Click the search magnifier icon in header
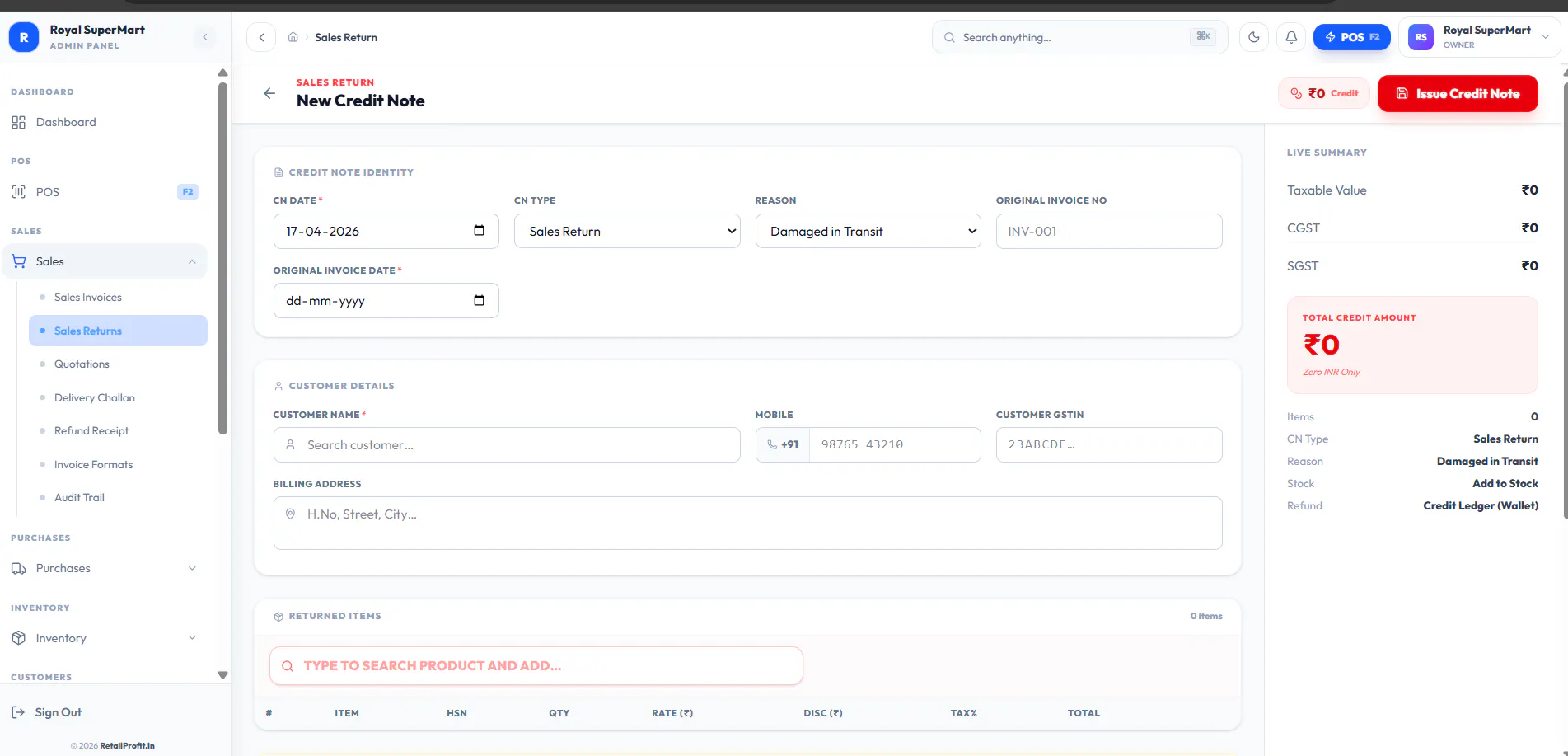1568x756 pixels. coord(949,37)
